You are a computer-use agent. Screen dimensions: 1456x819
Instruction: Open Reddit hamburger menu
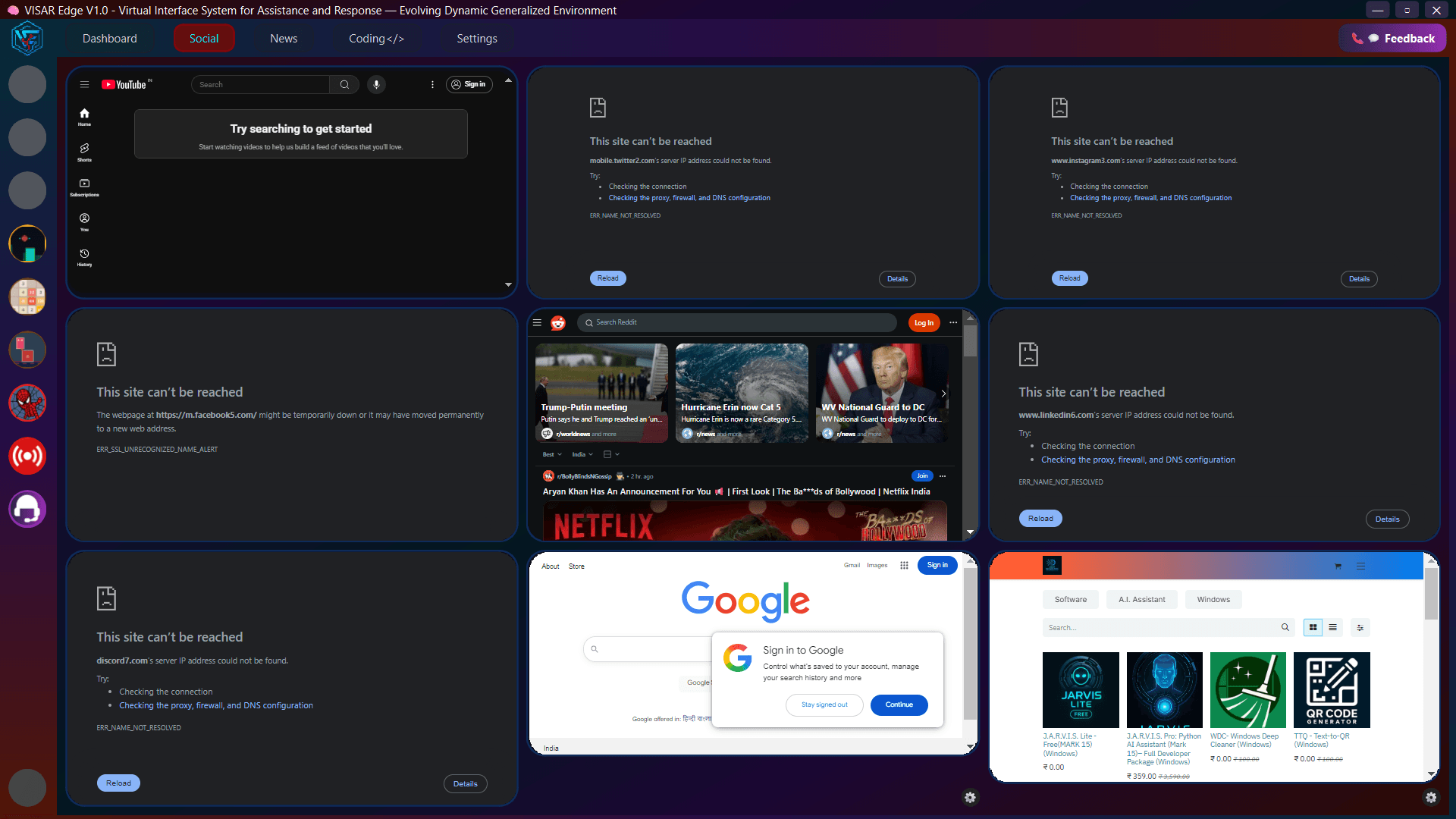click(537, 322)
